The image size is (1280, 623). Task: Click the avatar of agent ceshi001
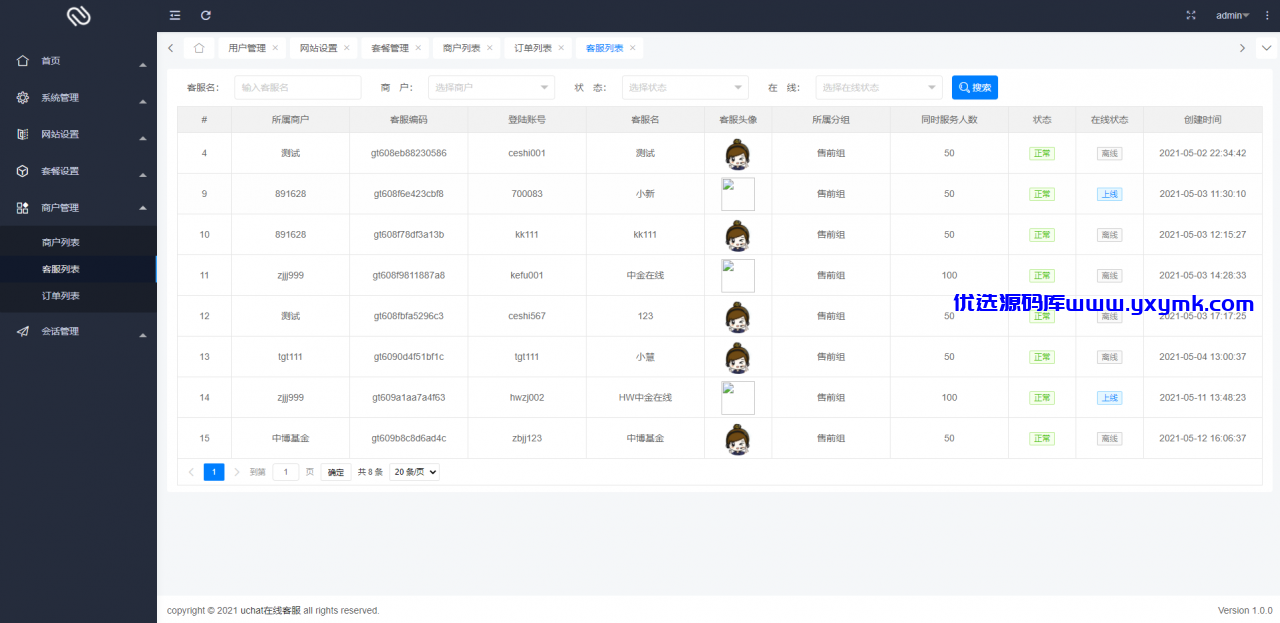pos(738,153)
